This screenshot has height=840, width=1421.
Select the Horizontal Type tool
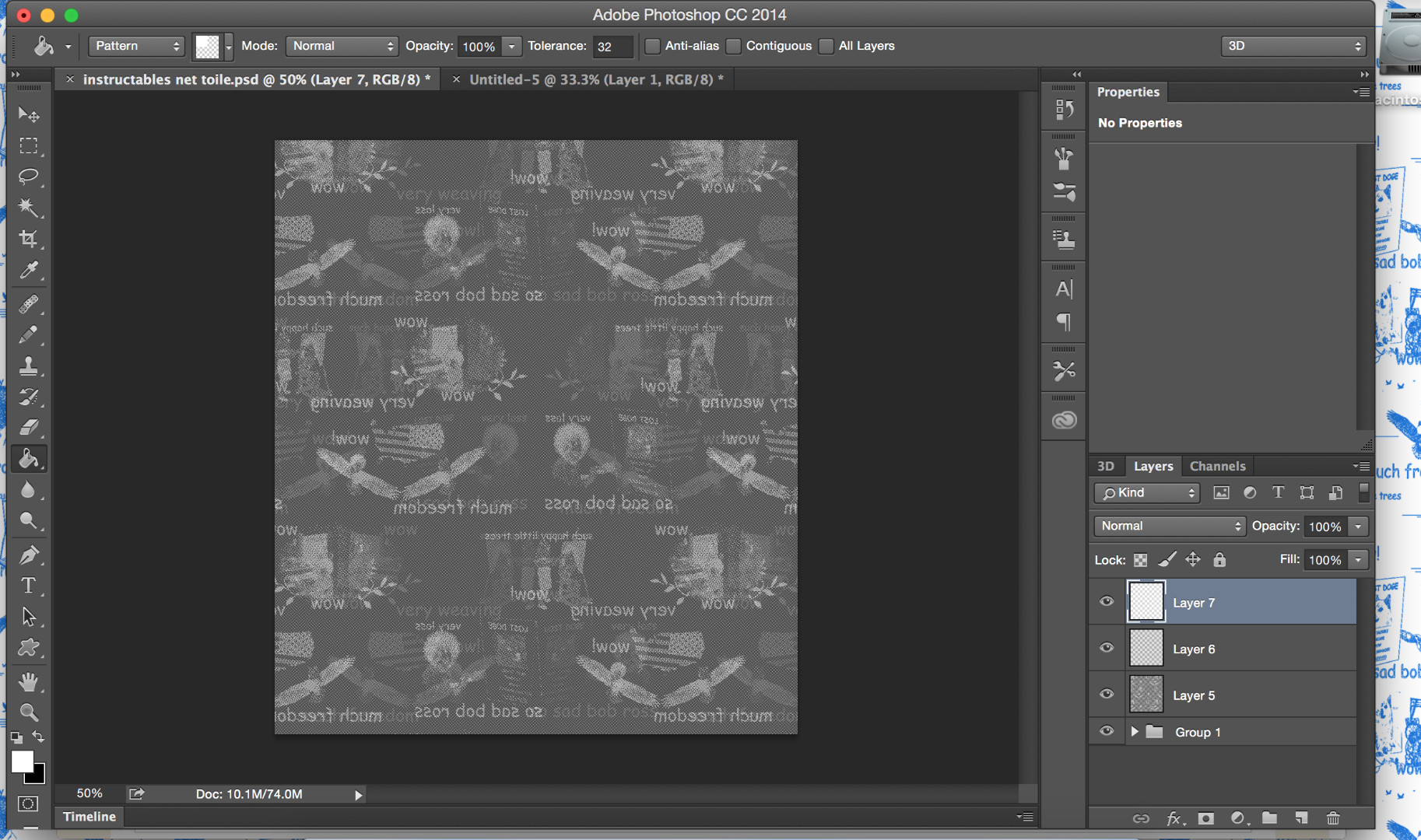pos(29,586)
